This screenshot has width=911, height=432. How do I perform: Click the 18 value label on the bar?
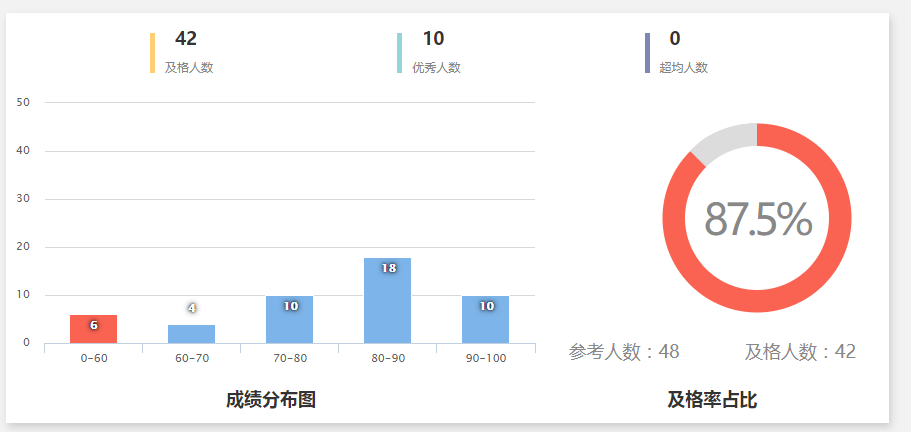coord(389,268)
